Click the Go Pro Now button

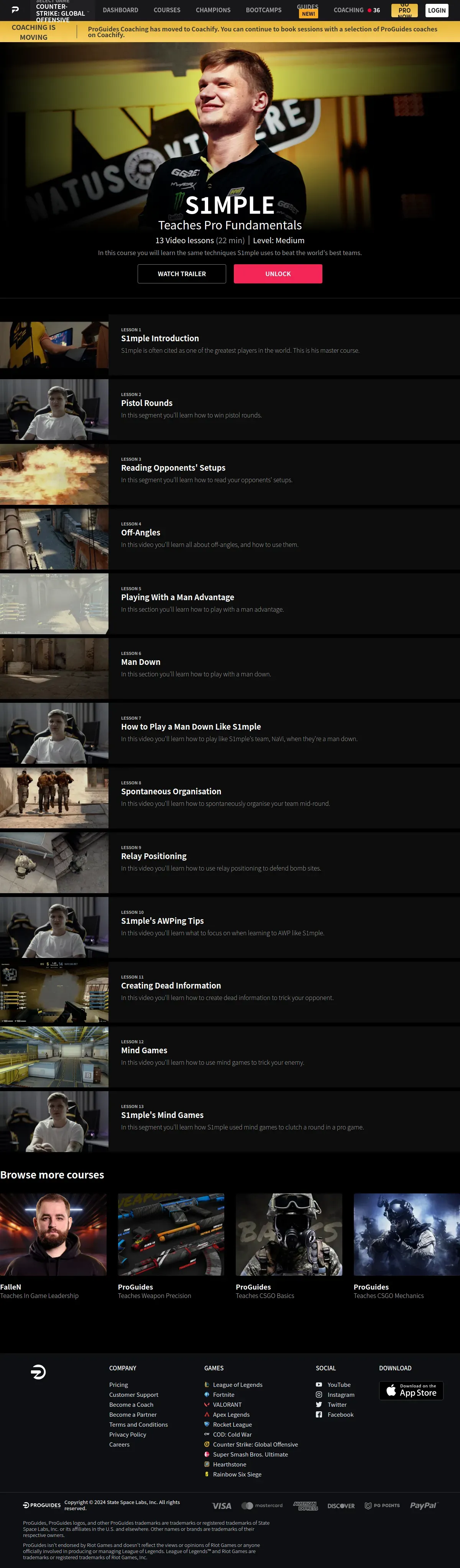pos(404,10)
